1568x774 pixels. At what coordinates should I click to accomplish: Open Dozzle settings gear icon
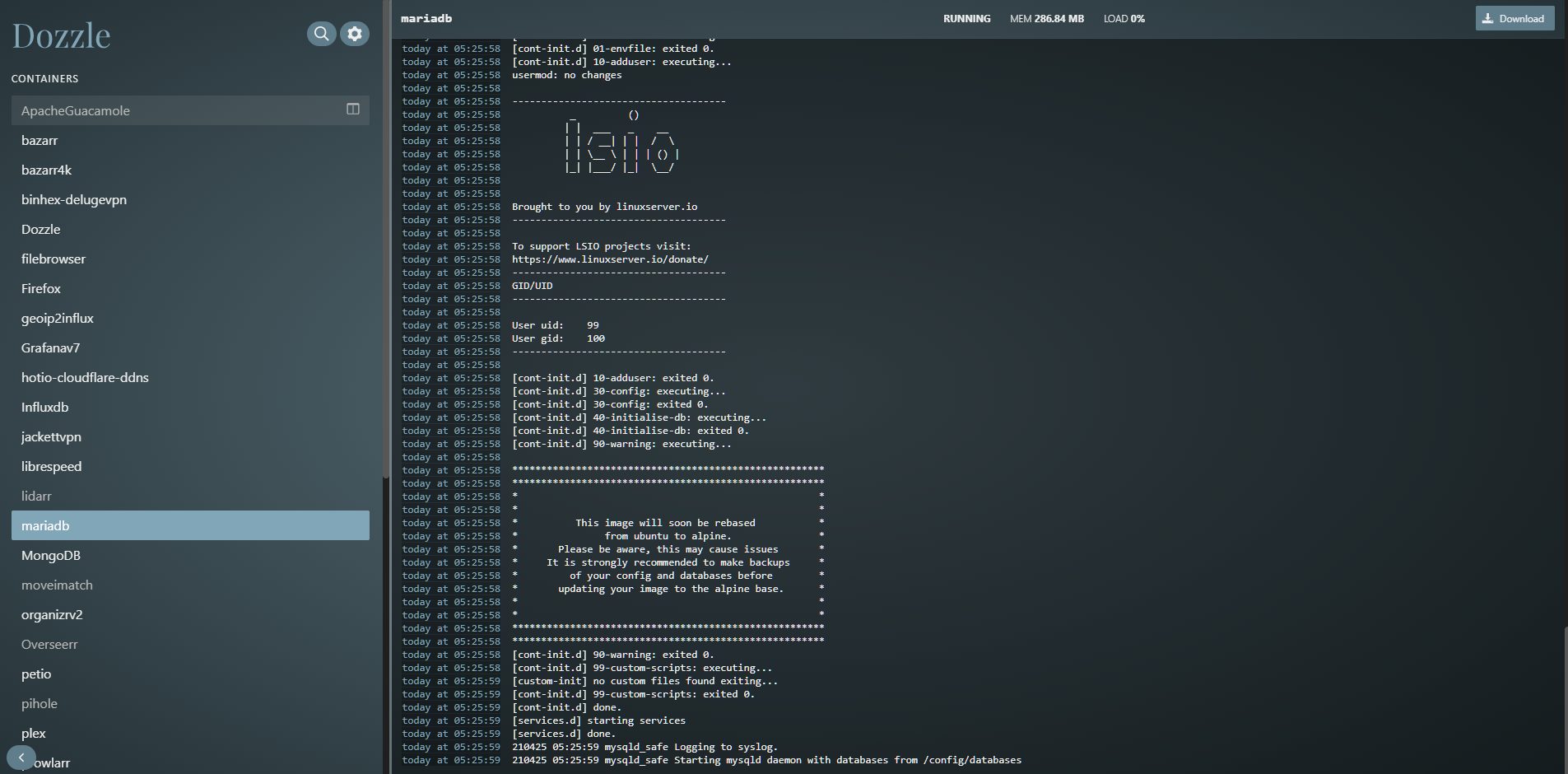tap(355, 34)
